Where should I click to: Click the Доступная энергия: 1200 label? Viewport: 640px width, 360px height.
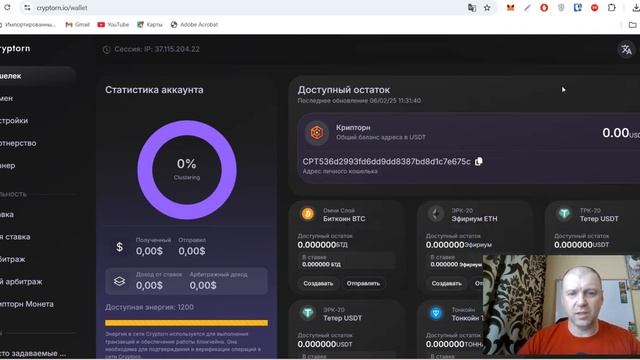tap(149, 307)
